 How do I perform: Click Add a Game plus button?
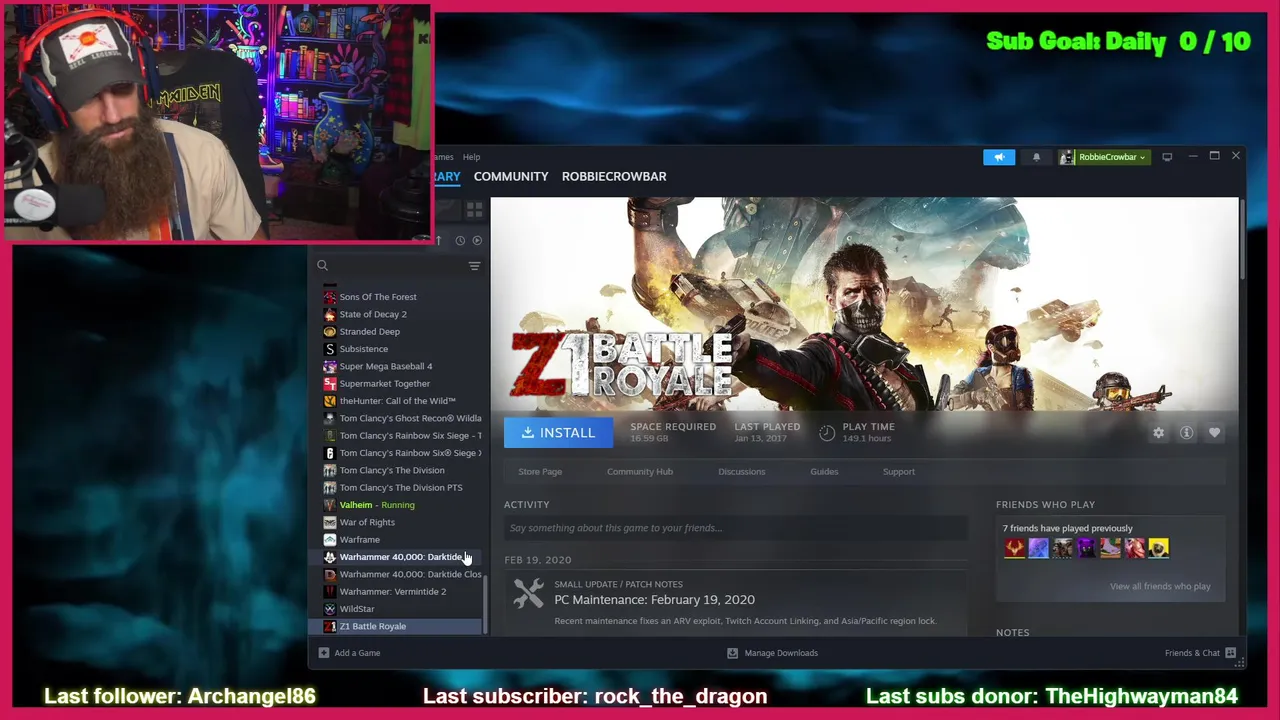pos(323,653)
